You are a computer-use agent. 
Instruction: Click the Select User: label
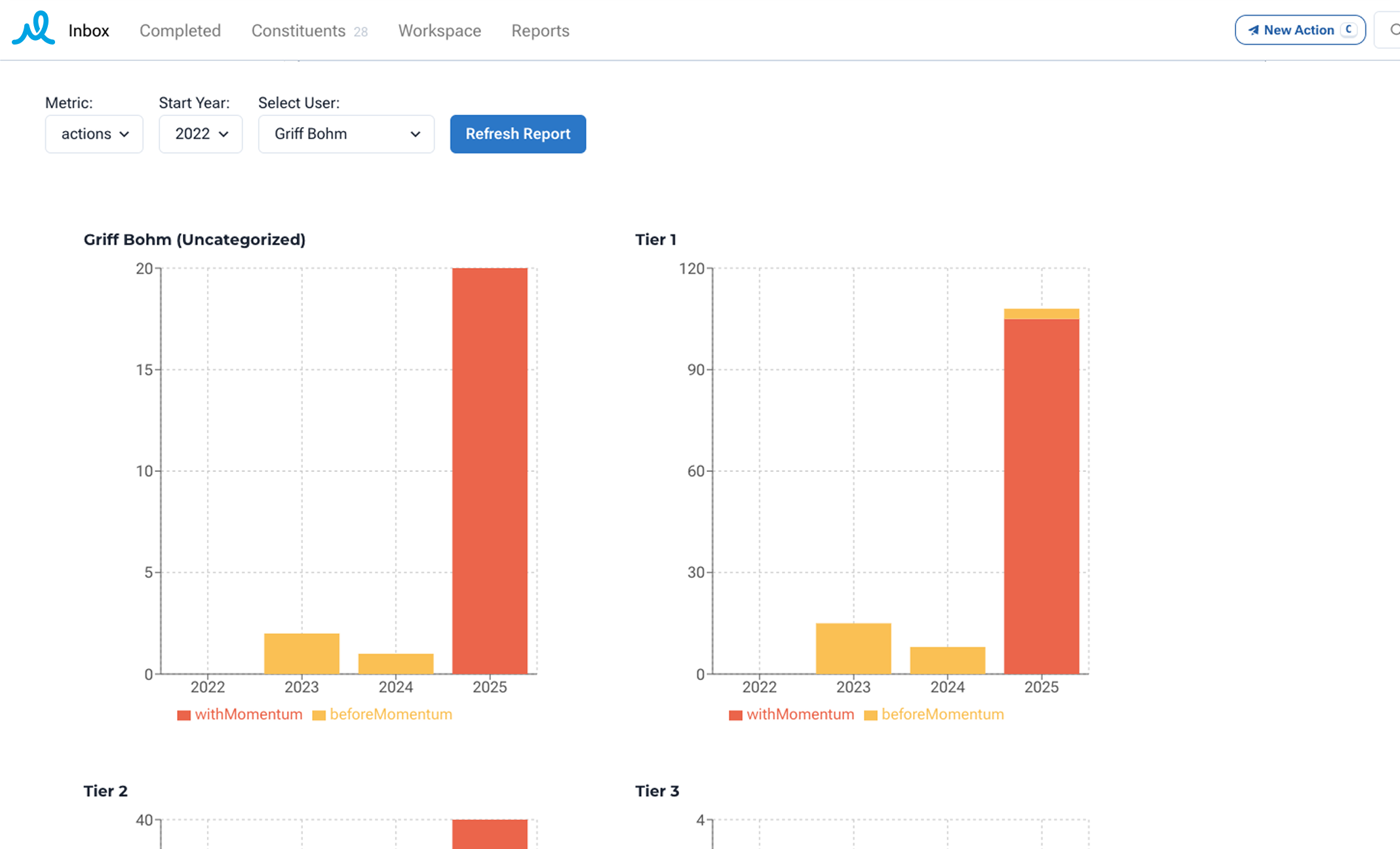[299, 103]
